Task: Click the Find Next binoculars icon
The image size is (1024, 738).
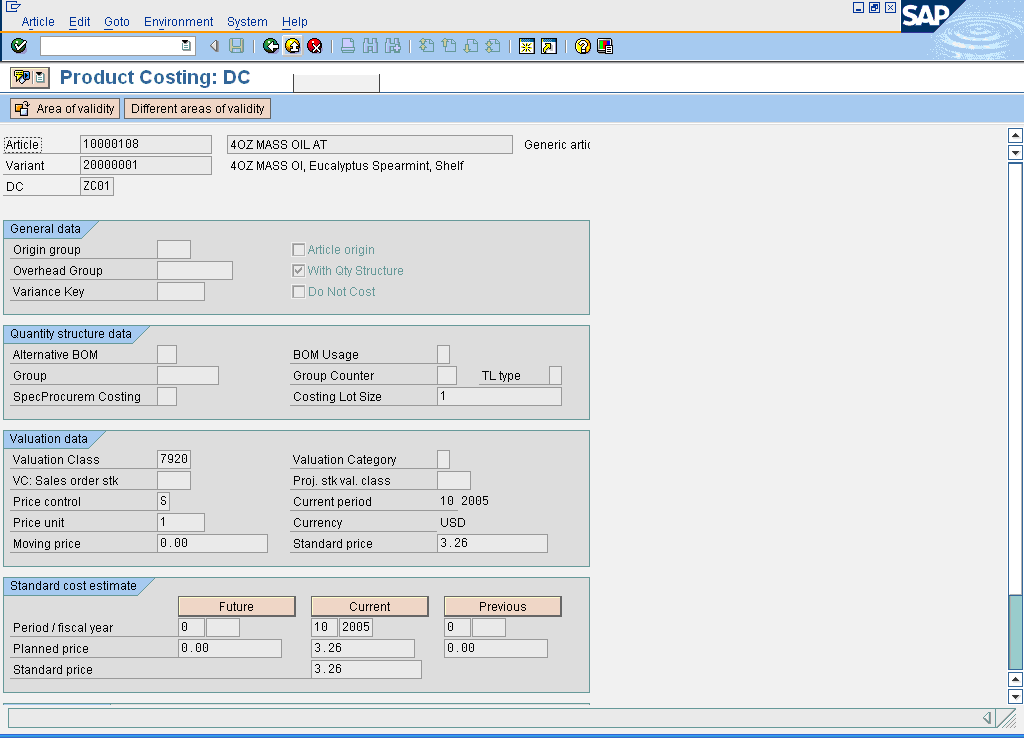Action: coord(392,46)
